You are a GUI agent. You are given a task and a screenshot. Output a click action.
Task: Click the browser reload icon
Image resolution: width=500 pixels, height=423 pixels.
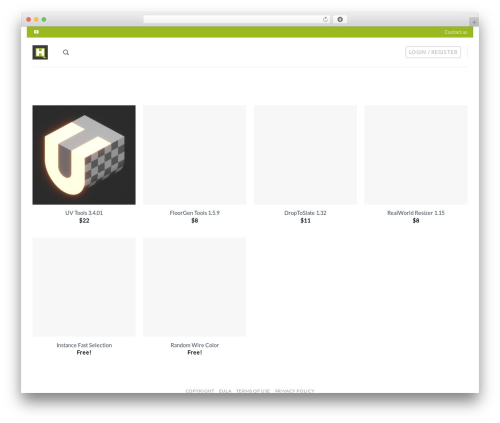[x=325, y=19]
